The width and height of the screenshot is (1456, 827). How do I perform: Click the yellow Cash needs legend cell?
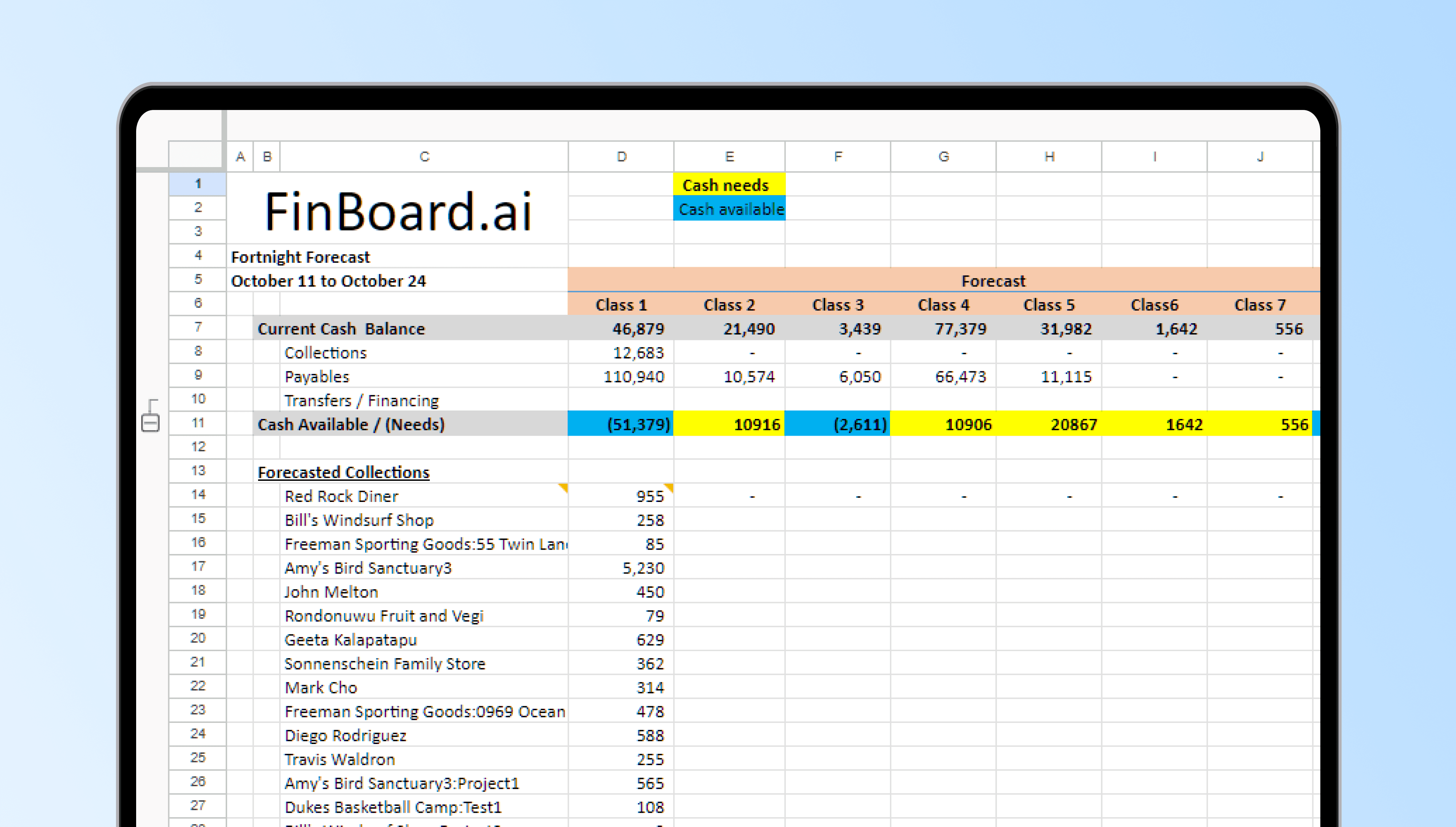coord(729,185)
